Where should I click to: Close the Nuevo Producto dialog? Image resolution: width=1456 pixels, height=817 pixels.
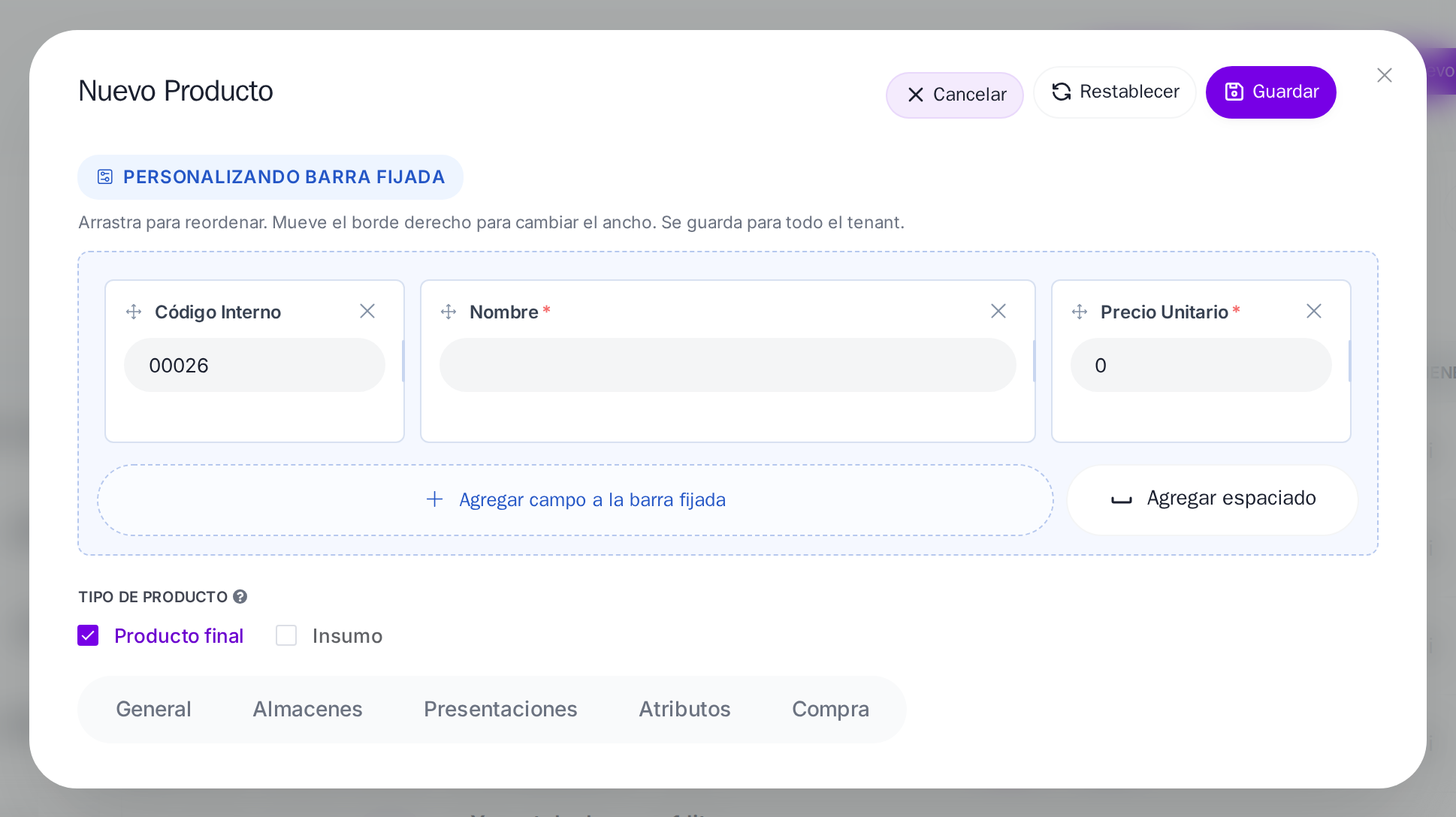coord(1385,75)
